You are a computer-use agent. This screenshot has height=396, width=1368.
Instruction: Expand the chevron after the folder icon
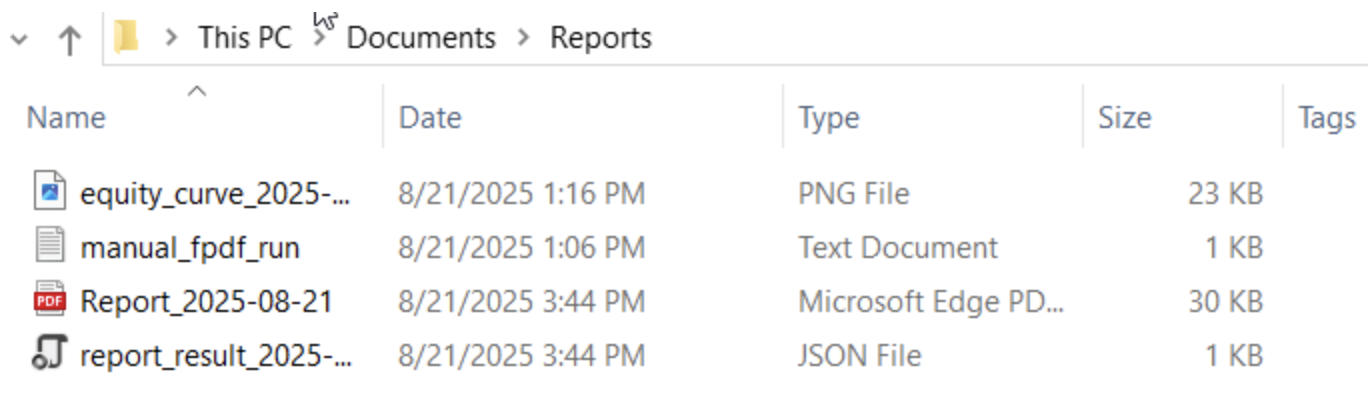click(172, 38)
